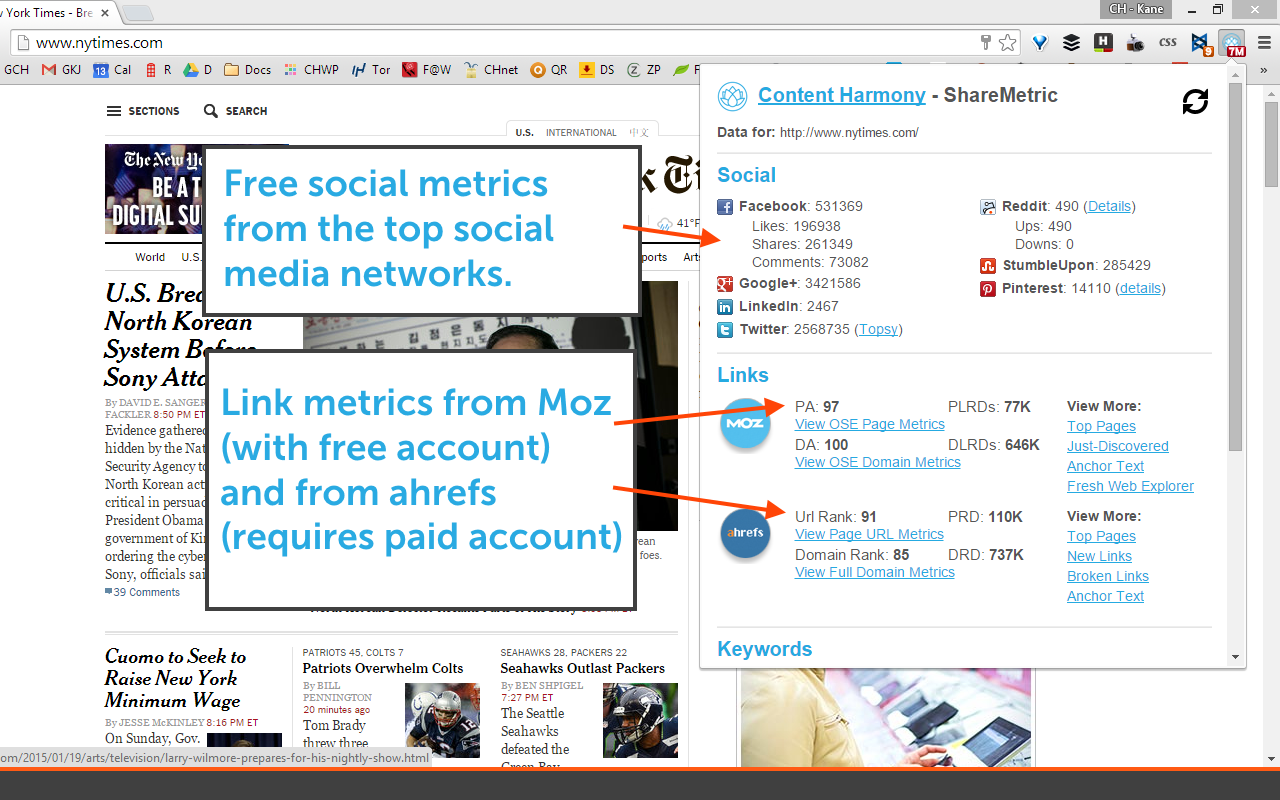
Task: Select the U.S. edition tab
Action: pyautogui.click(x=524, y=132)
